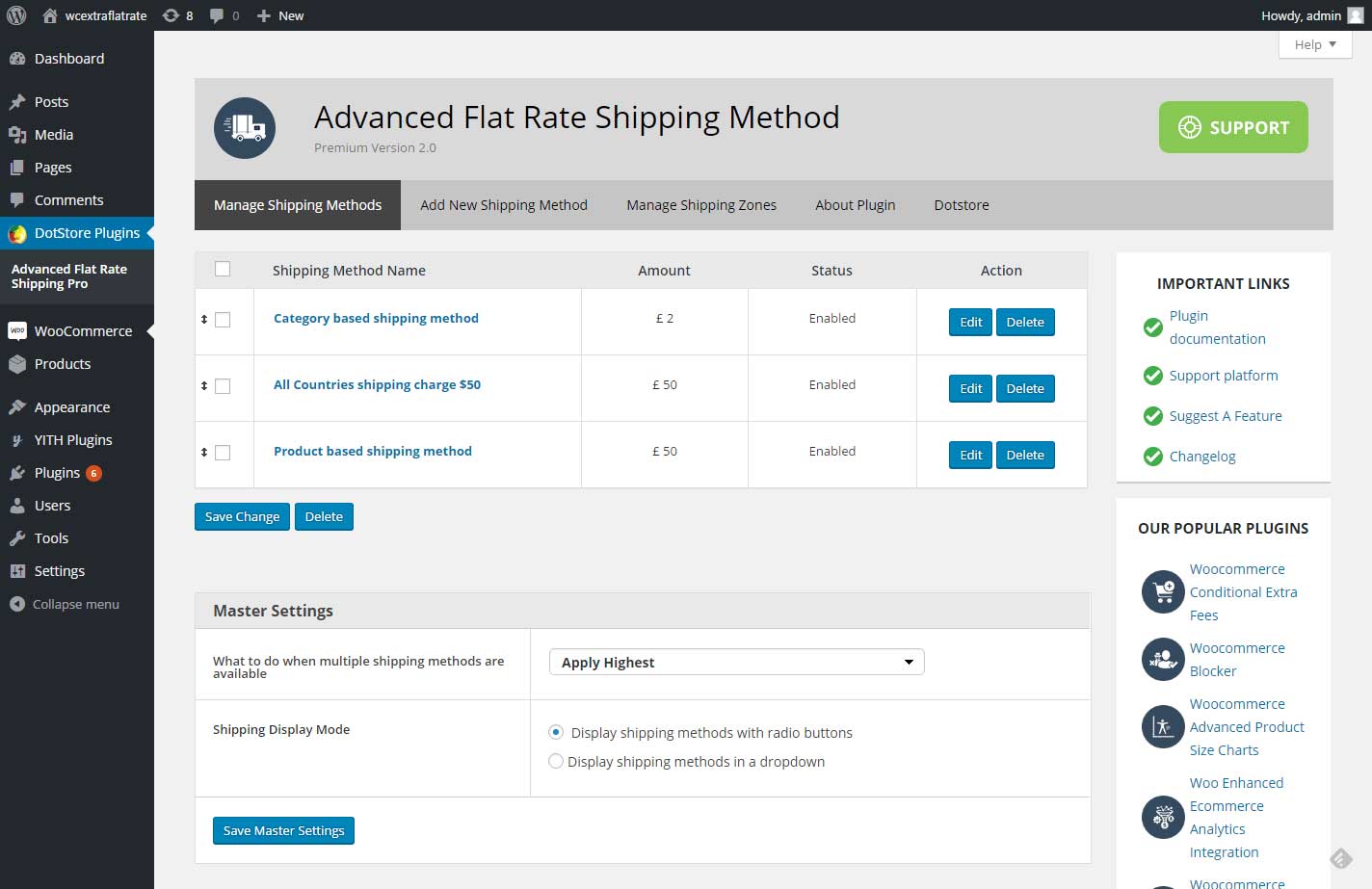Click the updates icon showing 8

click(171, 15)
